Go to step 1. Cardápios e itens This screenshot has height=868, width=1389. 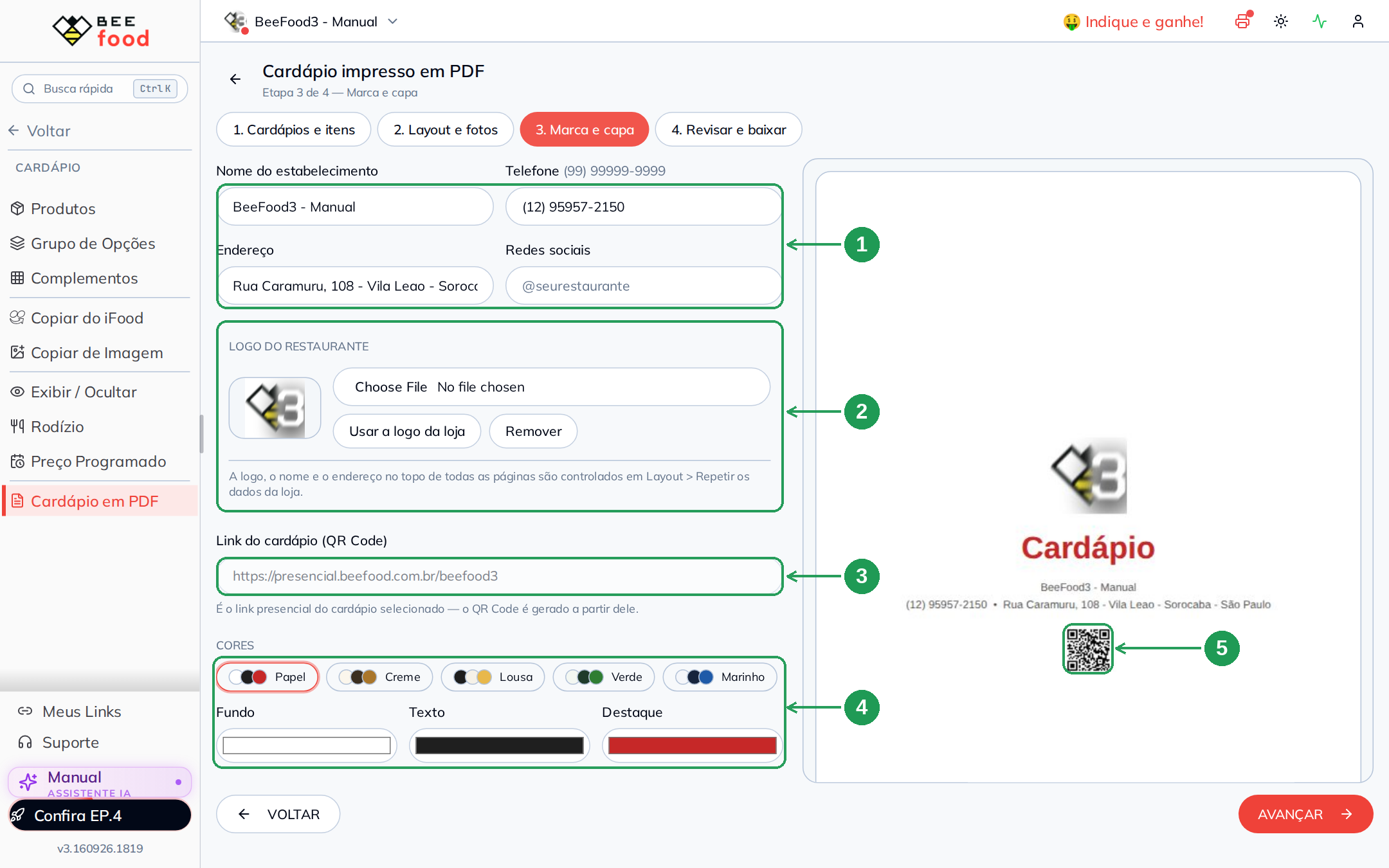[x=294, y=129]
